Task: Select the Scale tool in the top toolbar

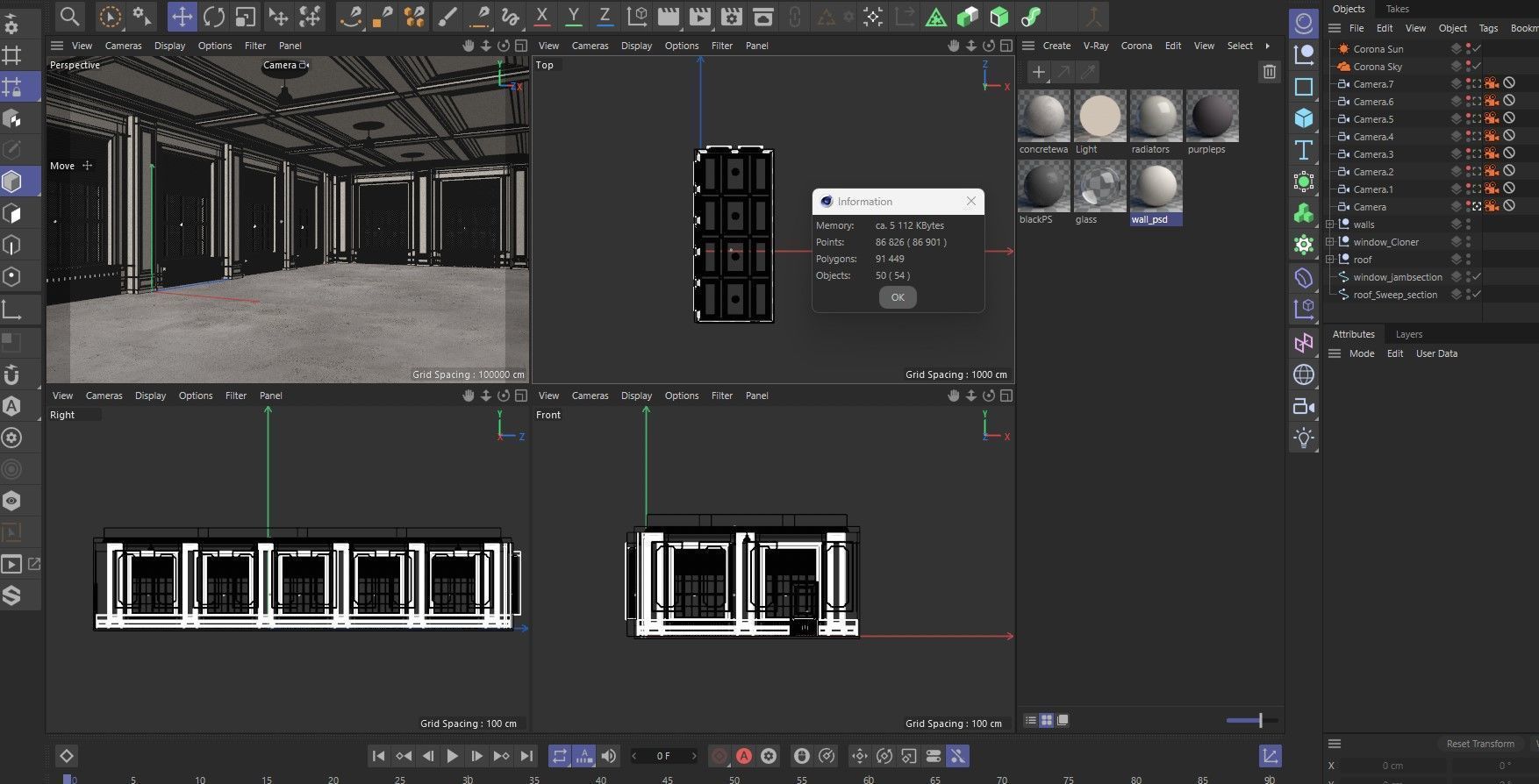Action: 245,16
